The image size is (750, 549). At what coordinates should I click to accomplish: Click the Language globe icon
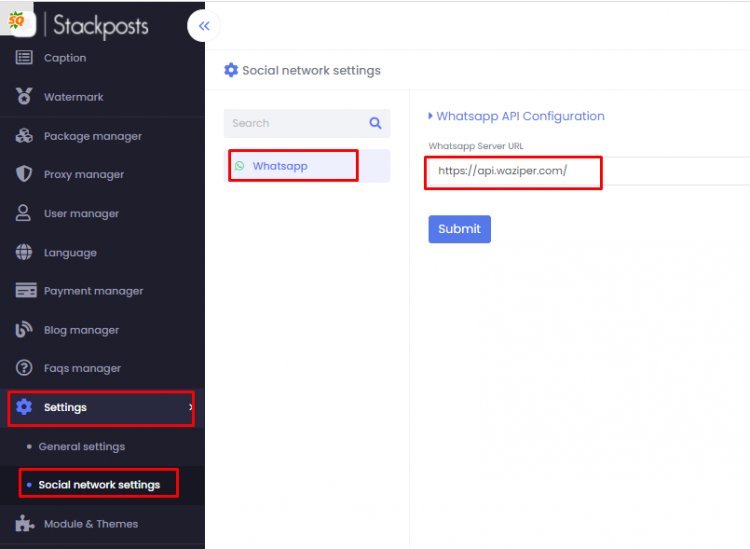(24, 252)
